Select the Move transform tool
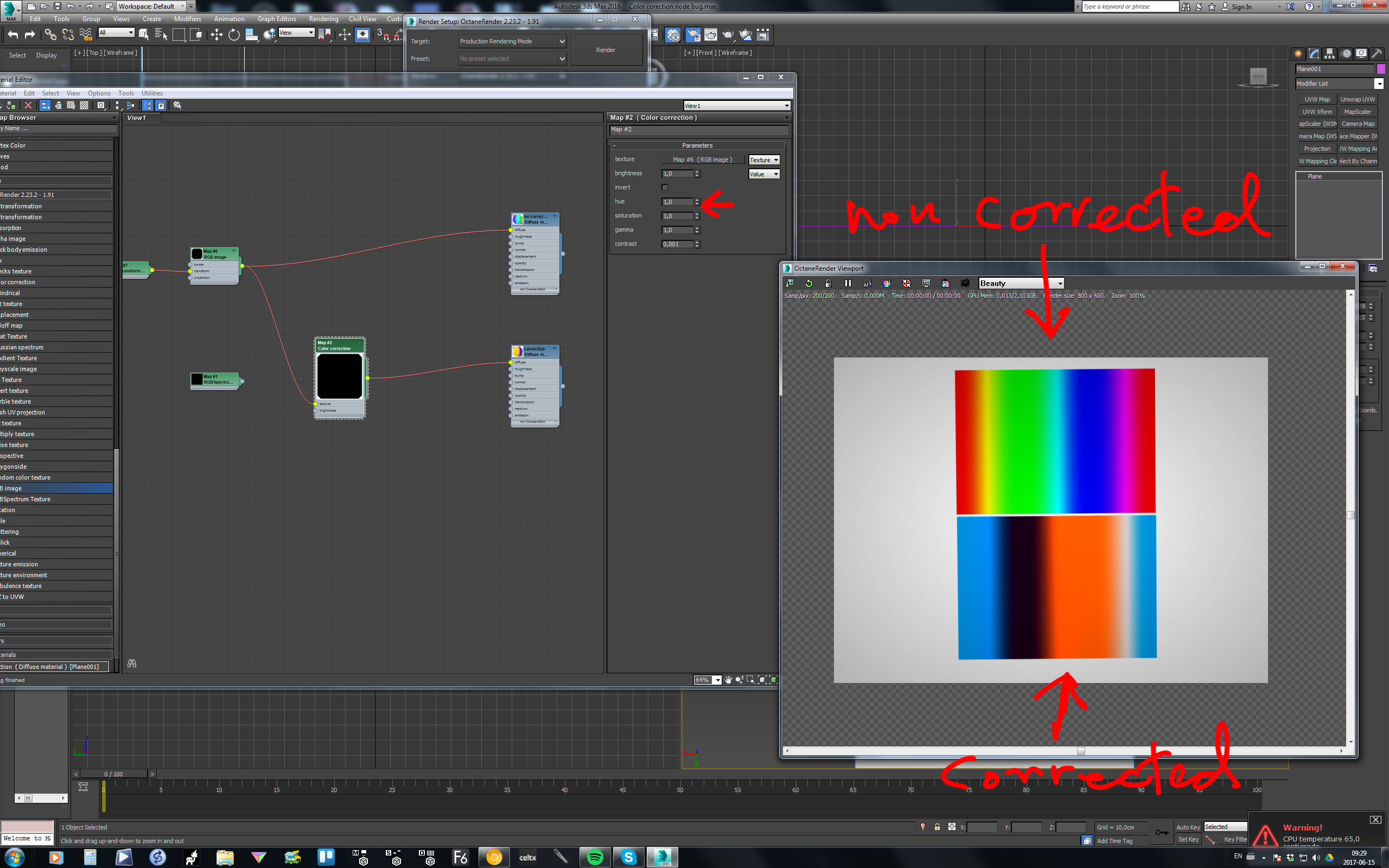 pos(216,35)
